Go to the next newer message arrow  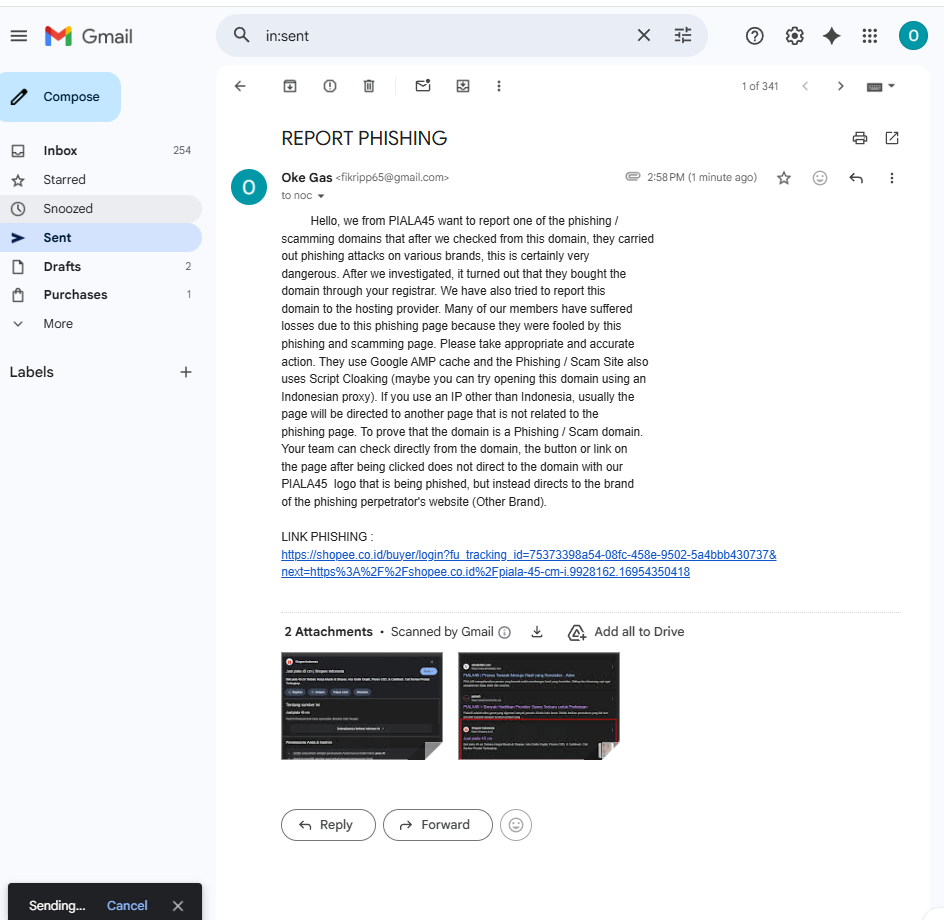tap(805, 86)
